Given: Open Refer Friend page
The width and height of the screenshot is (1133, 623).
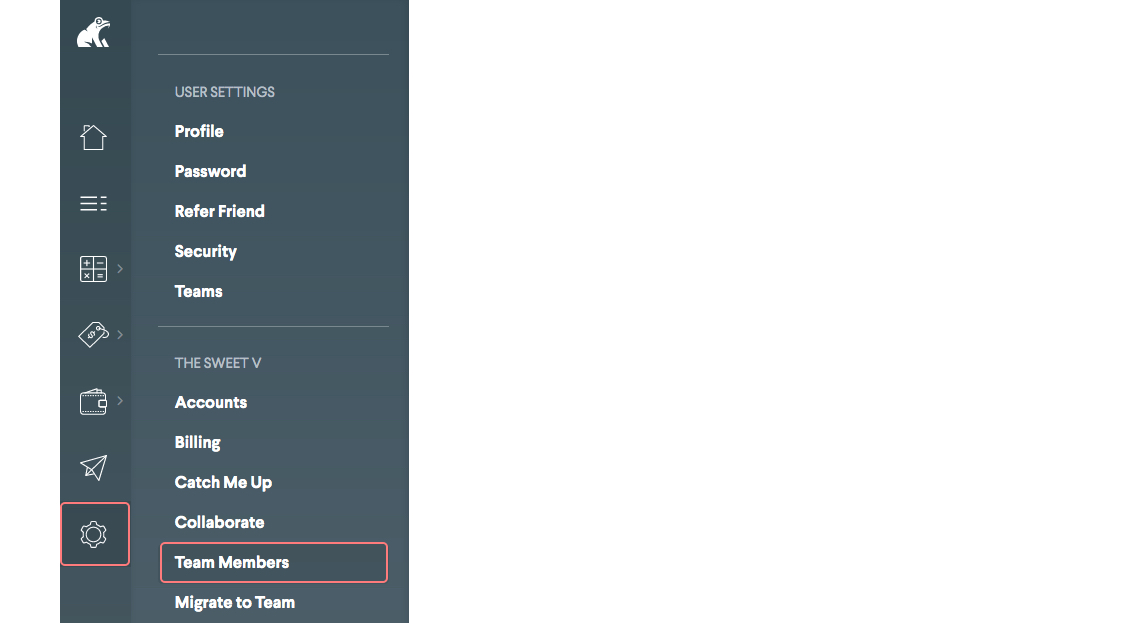Looking at the screenshot, I should coord(219,211).
